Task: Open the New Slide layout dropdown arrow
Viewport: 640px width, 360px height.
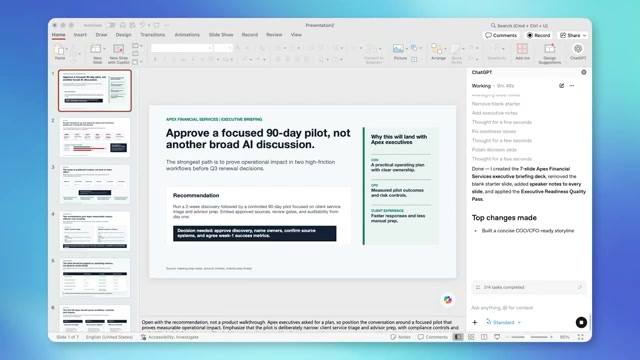Action: point(104,49)
